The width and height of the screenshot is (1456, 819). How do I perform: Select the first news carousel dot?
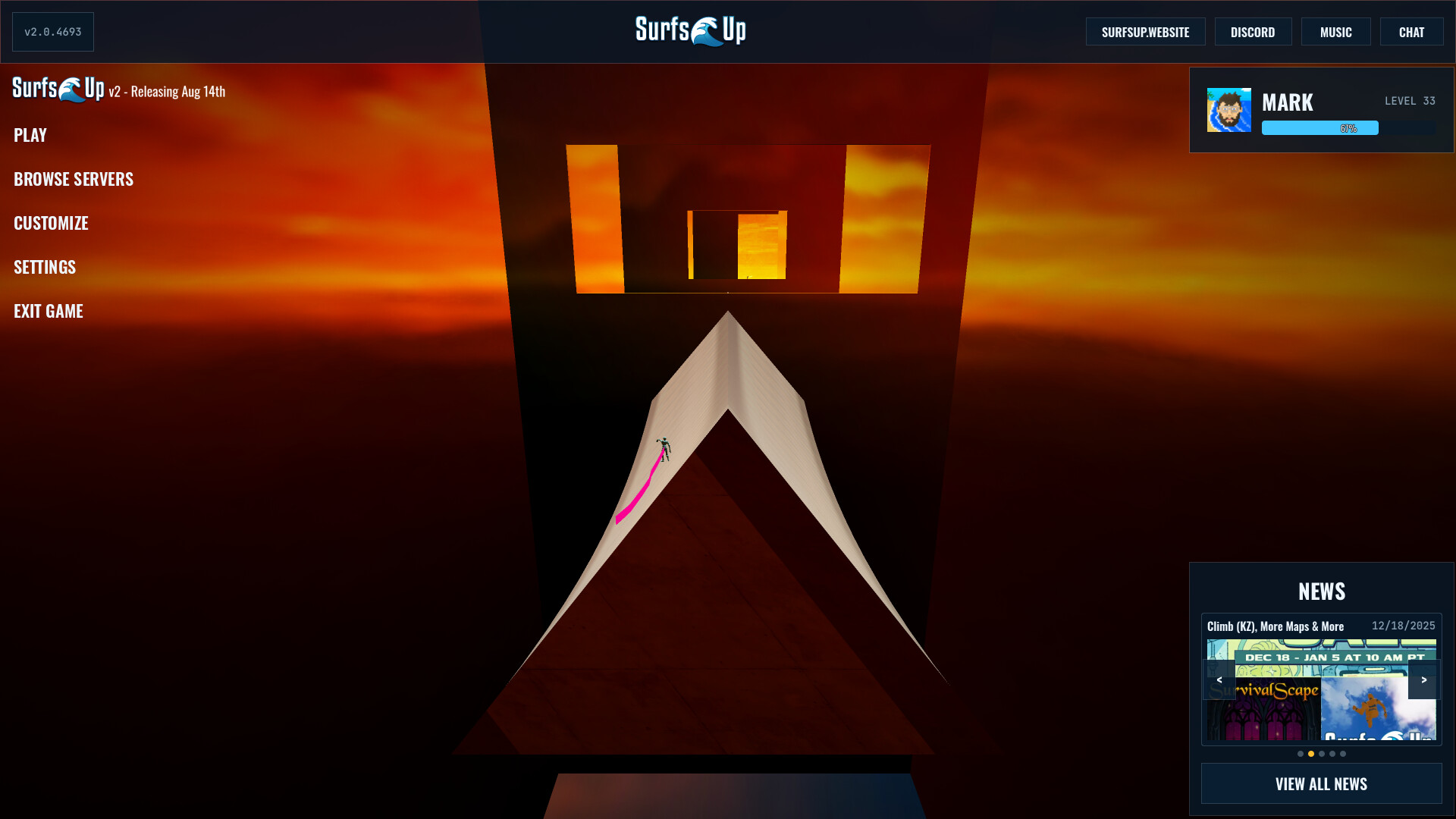point(1301,754)
